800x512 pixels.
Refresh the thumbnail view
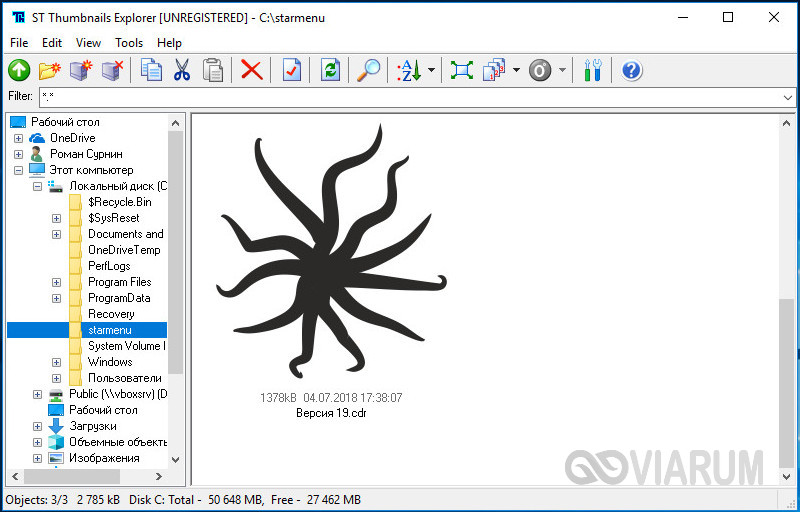[331, 70]
